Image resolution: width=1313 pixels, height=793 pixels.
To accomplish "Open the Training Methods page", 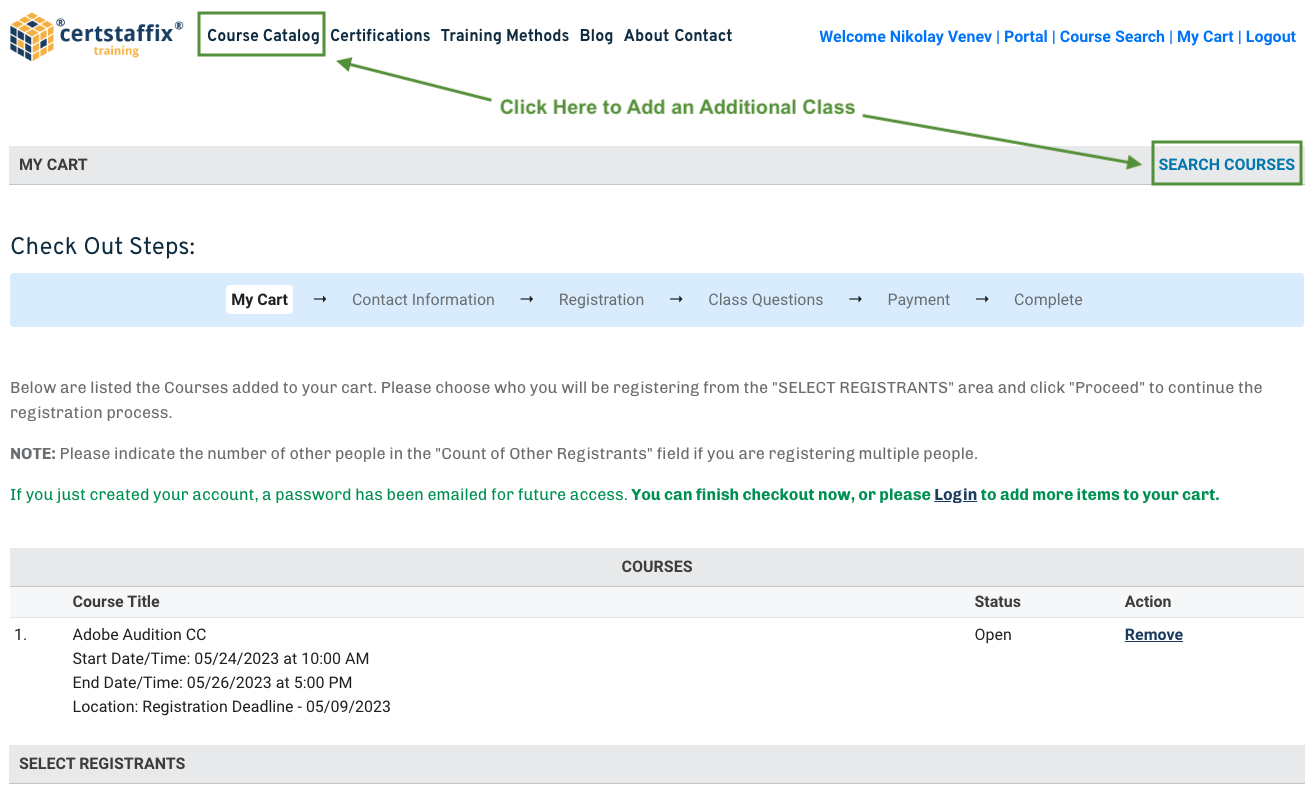I will [504, 36].
